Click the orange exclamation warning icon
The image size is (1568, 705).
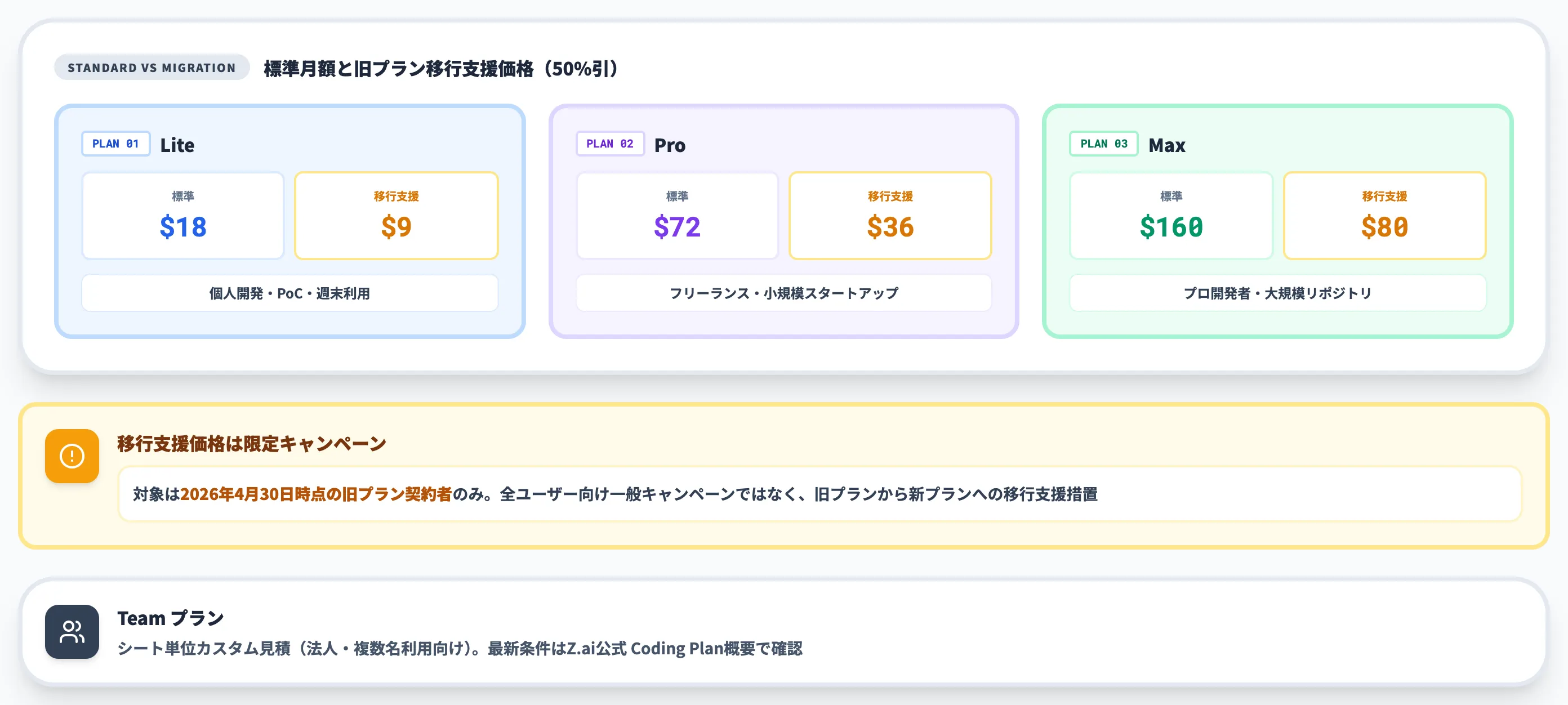72,456
